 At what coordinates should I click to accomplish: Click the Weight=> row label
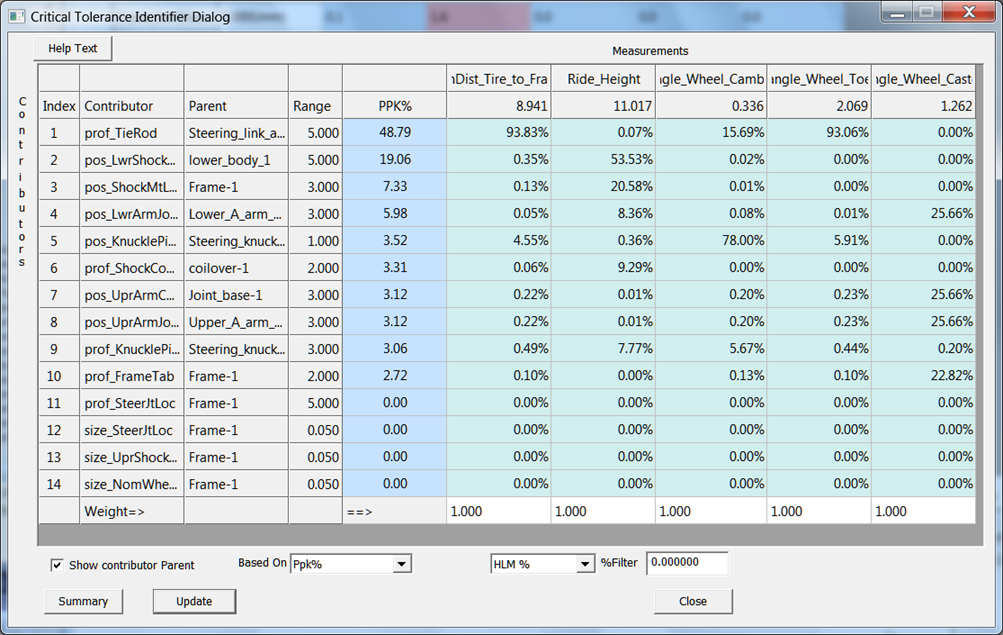coord(113,511)
